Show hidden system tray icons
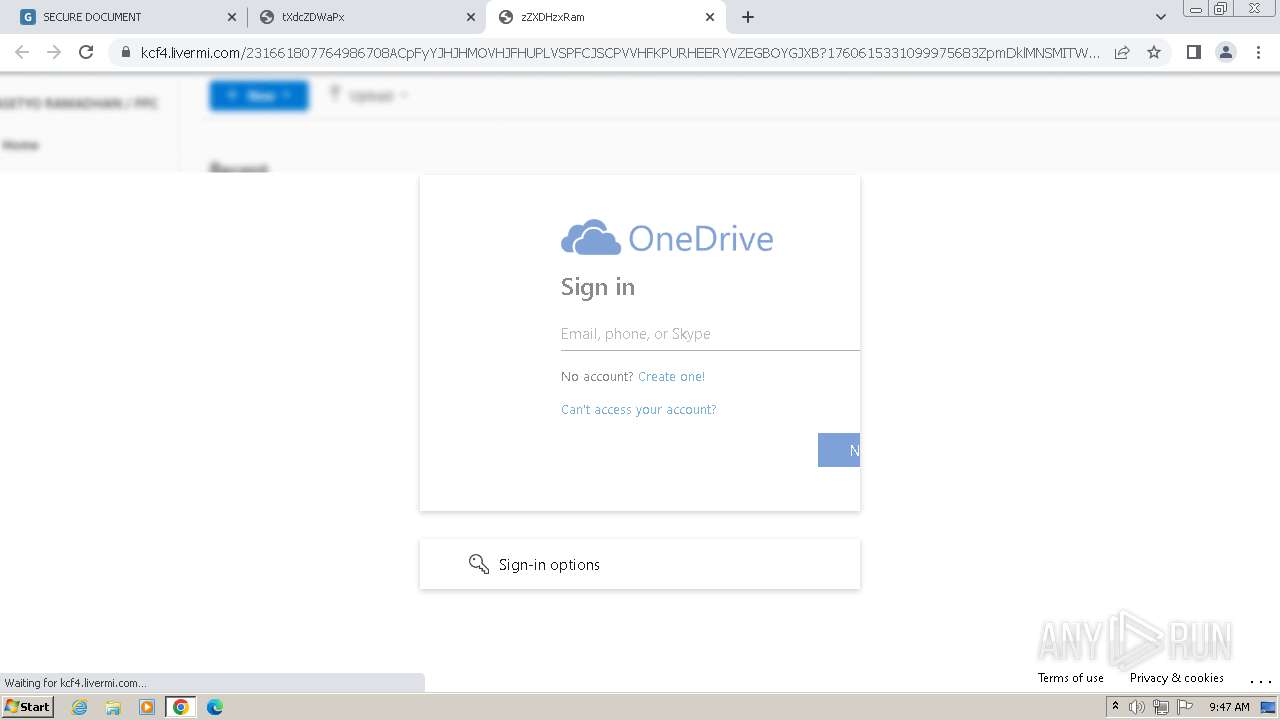Screen dimensions: 1280x720 coord(1115,707)
